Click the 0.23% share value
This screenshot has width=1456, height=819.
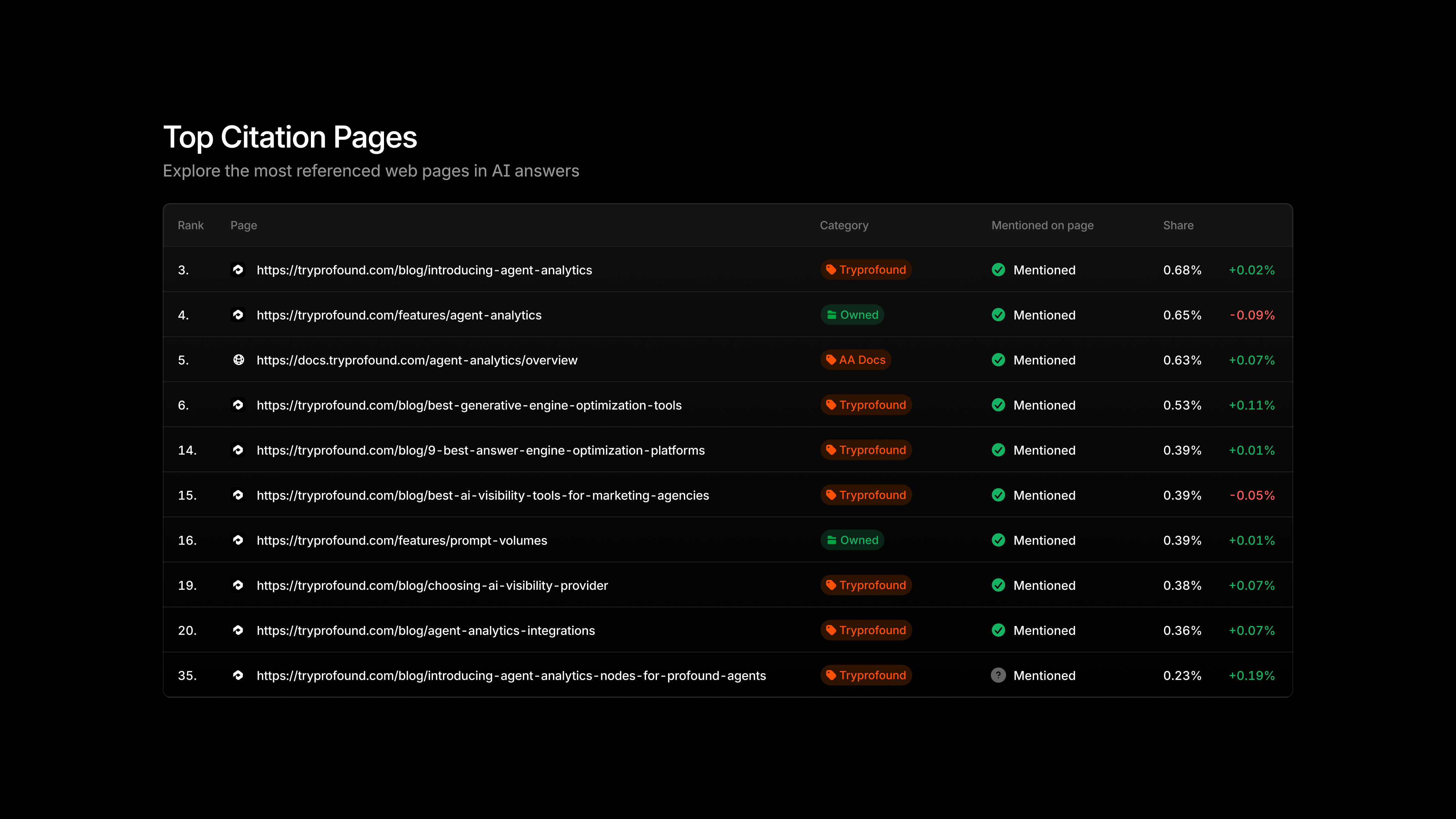coord(1182,676)
